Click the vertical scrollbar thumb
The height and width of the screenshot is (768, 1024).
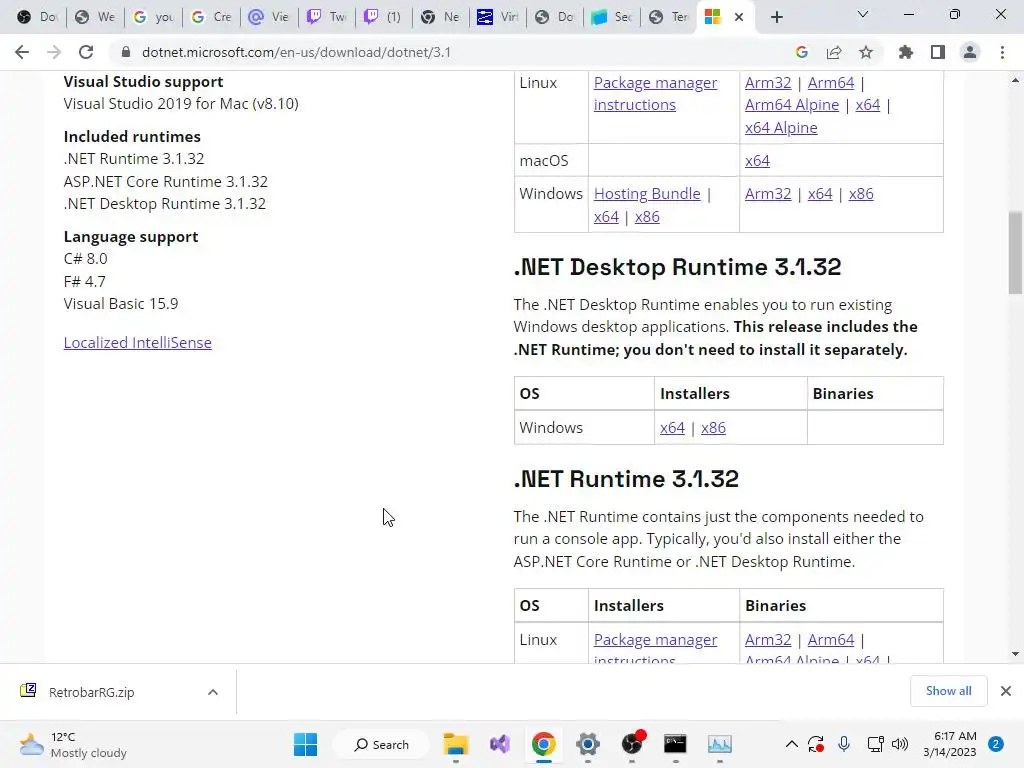point(1015,253)
